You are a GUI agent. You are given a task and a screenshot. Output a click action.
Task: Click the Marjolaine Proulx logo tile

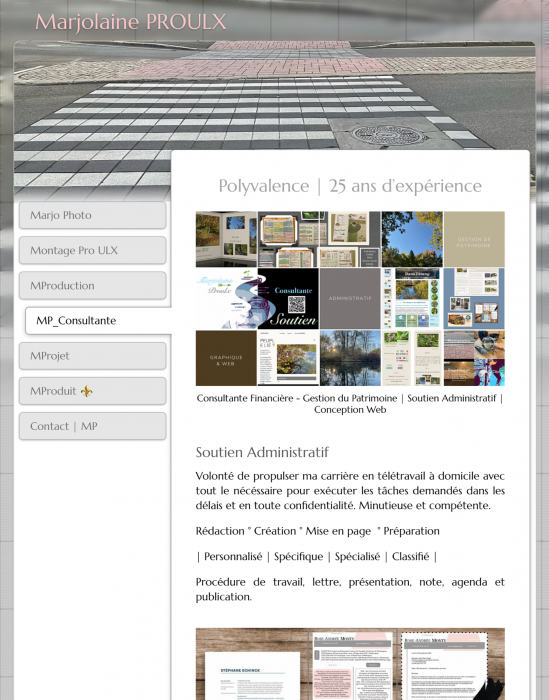click(x=226, y=299)
